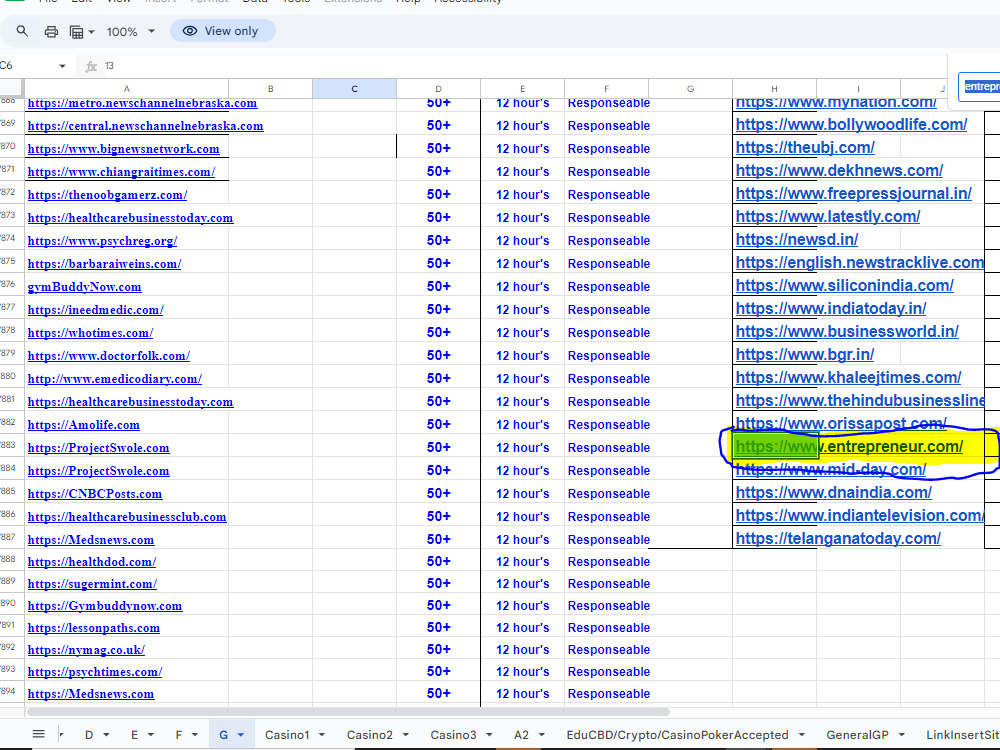
Task: Open the siliconindia.com link
Action: 845,285
